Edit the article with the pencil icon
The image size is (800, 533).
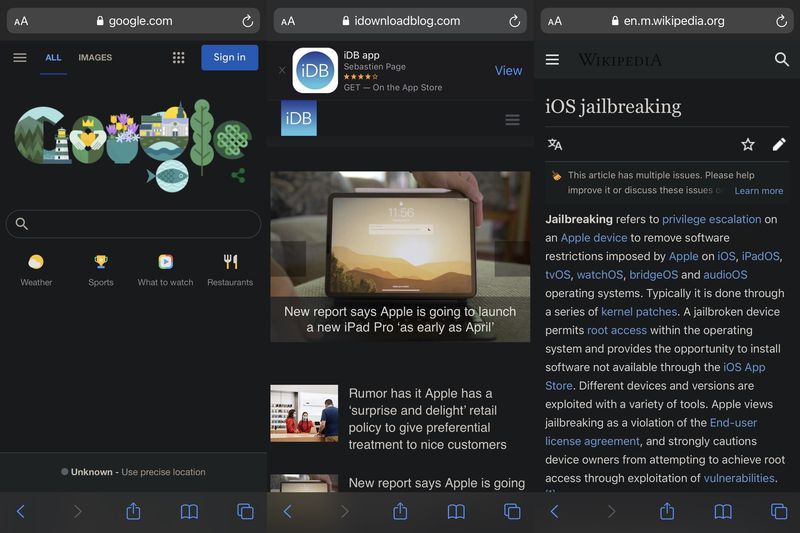779,144
